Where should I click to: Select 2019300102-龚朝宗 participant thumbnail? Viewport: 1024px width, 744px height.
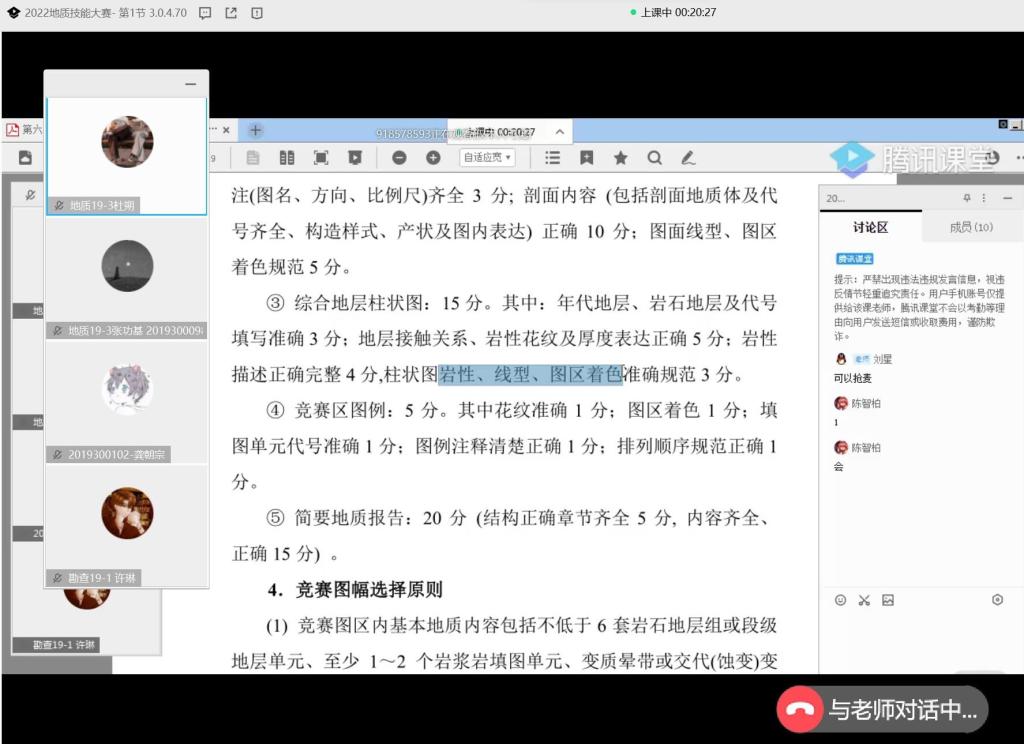click(x=127, y=400)
